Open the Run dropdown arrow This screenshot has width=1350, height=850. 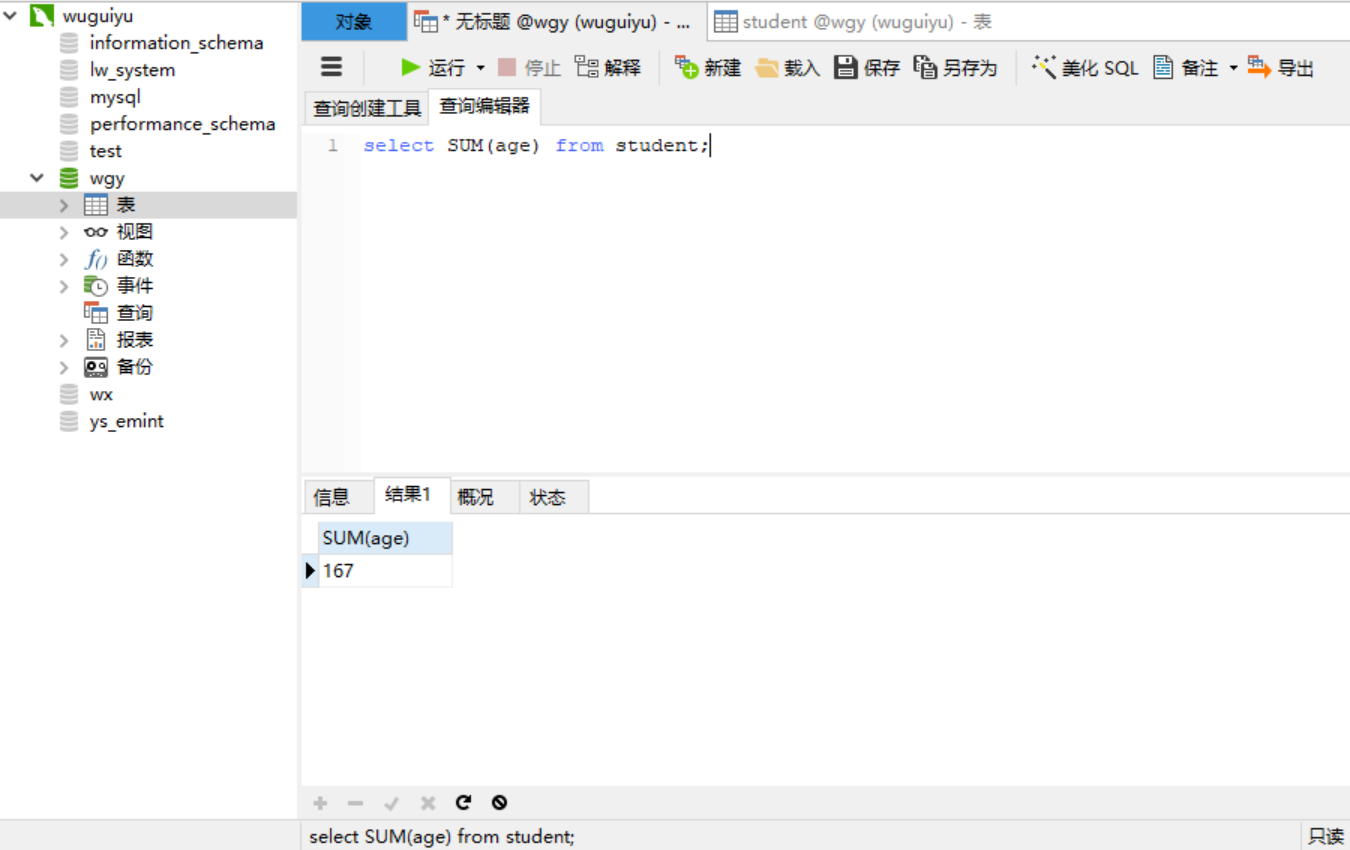click(480, 68)
